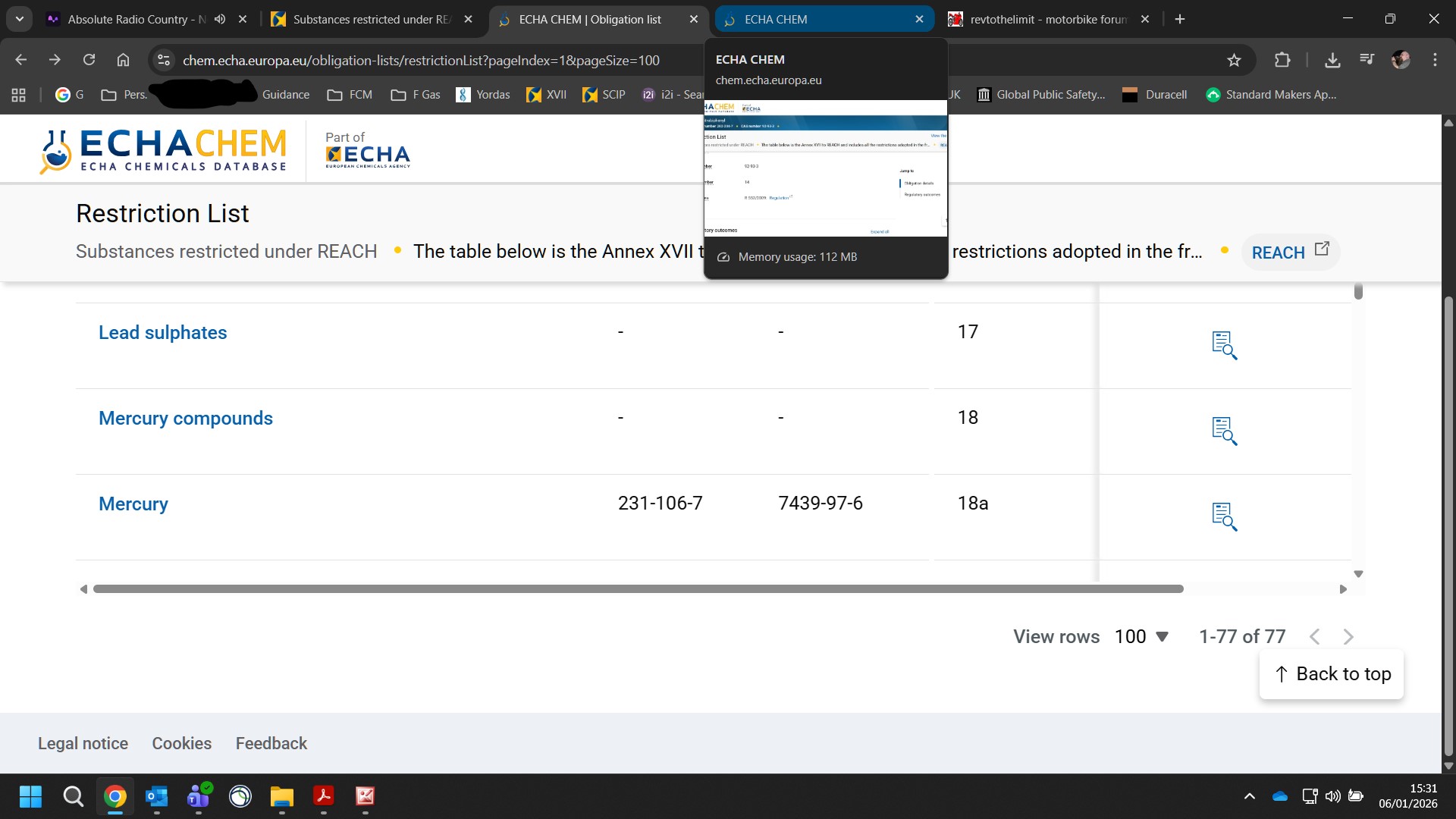Open the Chrome extensions puzzle icon
The width and height of the screenshot is (1456, 819).
[1282, 60]
